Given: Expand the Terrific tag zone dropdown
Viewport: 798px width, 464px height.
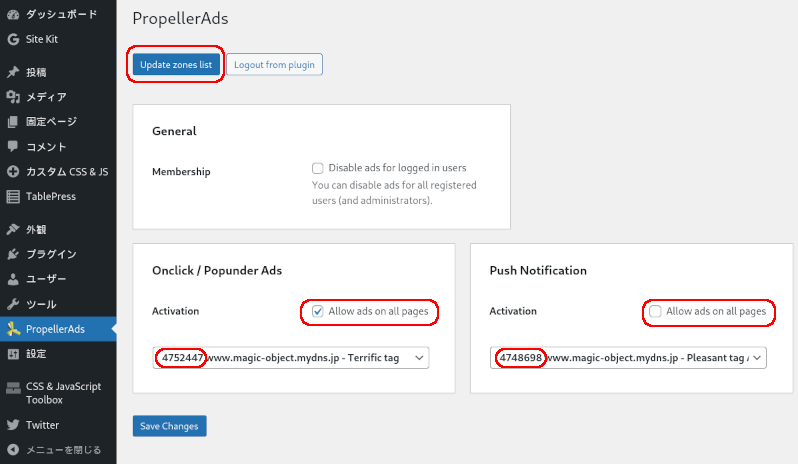Looking at the screenshot, I should (x=291, y=358).
